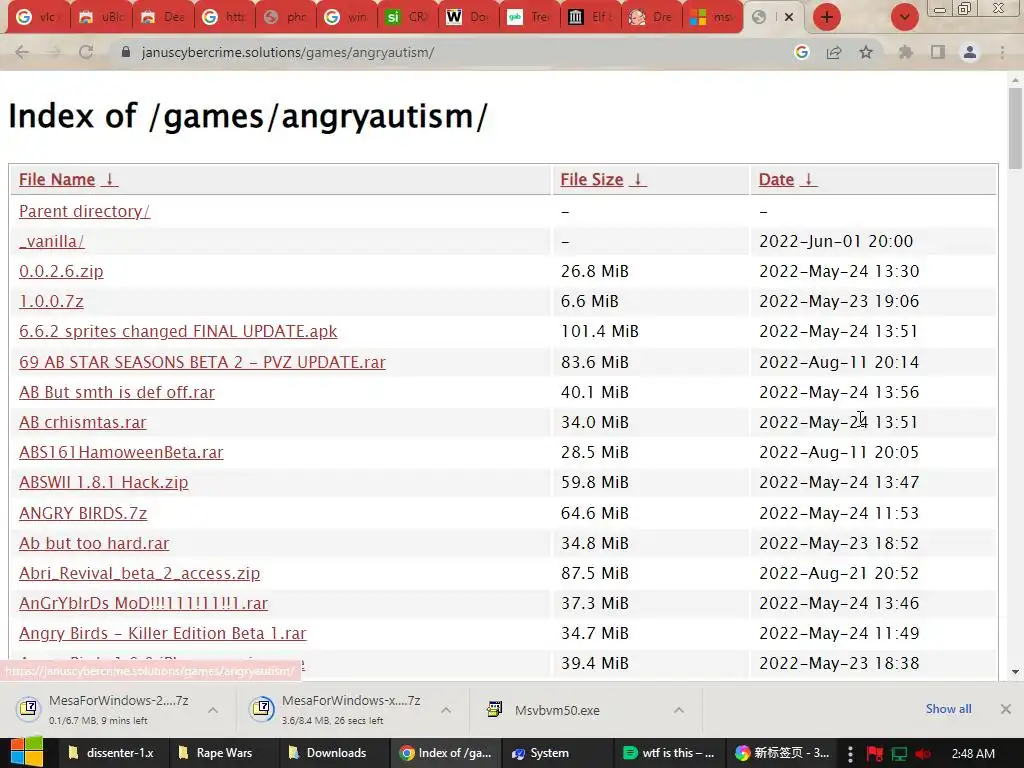Download ANGRY BIRDS.7z
1024x768 pixels.
click(83, 513)
